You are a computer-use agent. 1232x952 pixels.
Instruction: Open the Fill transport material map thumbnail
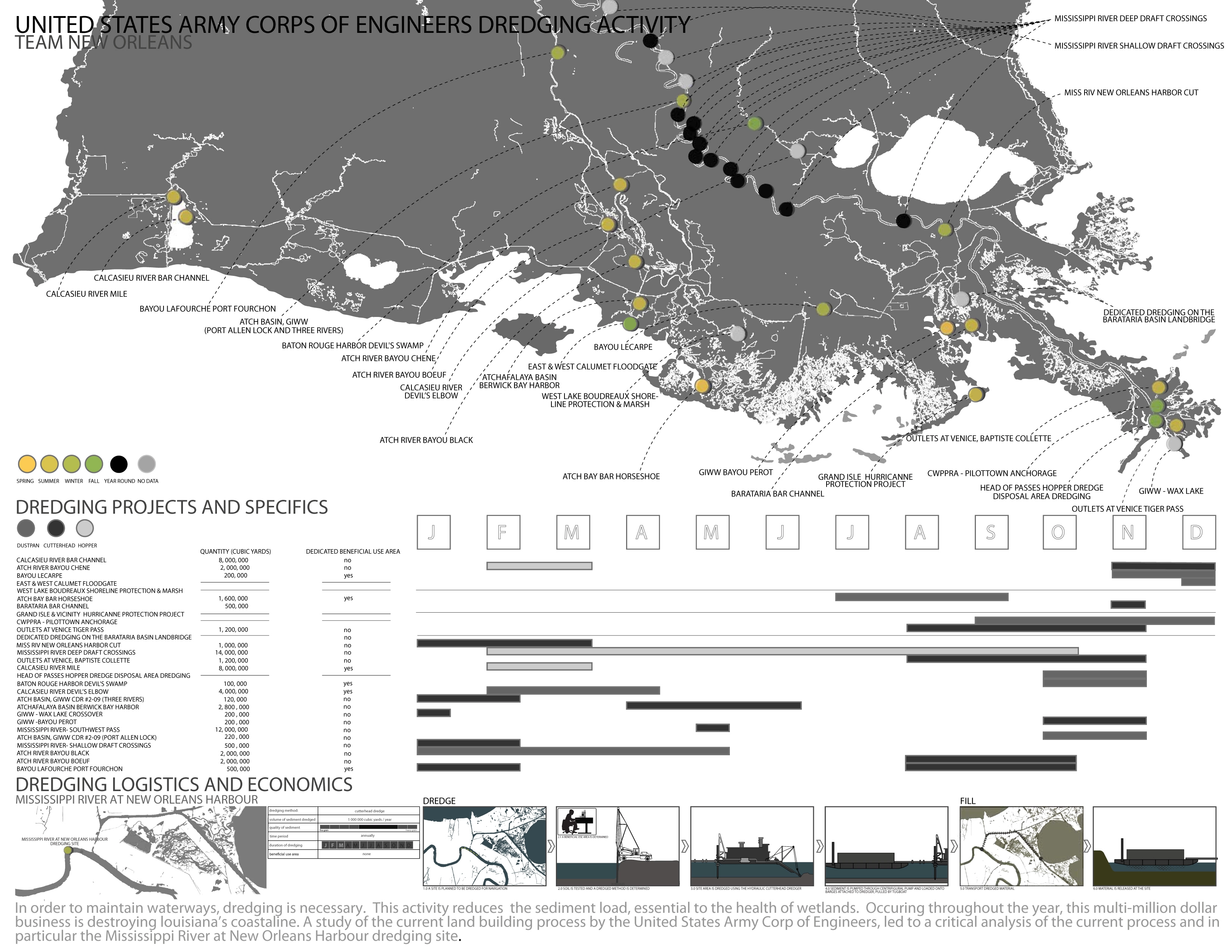click(1021, 846)
